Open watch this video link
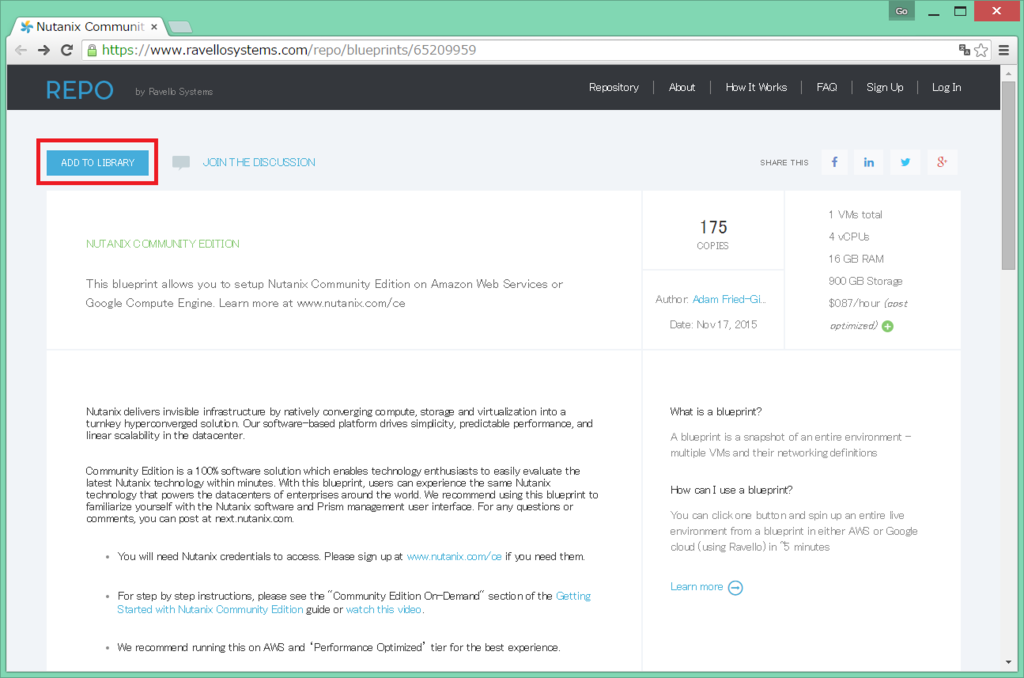Image resolution: width=1024 pixels, height=678 pixels. [x=383, y=609]
